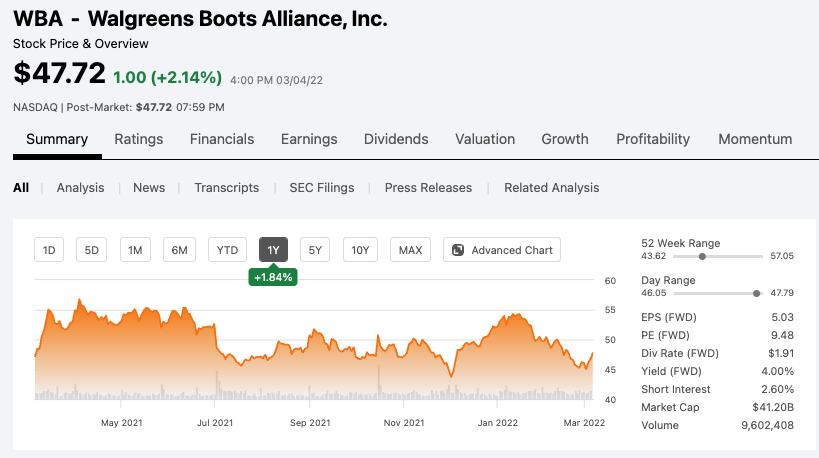This screenshot has width=819, height=458.
Task: Open the Earnings tab
Action: (x=309, y=139)
